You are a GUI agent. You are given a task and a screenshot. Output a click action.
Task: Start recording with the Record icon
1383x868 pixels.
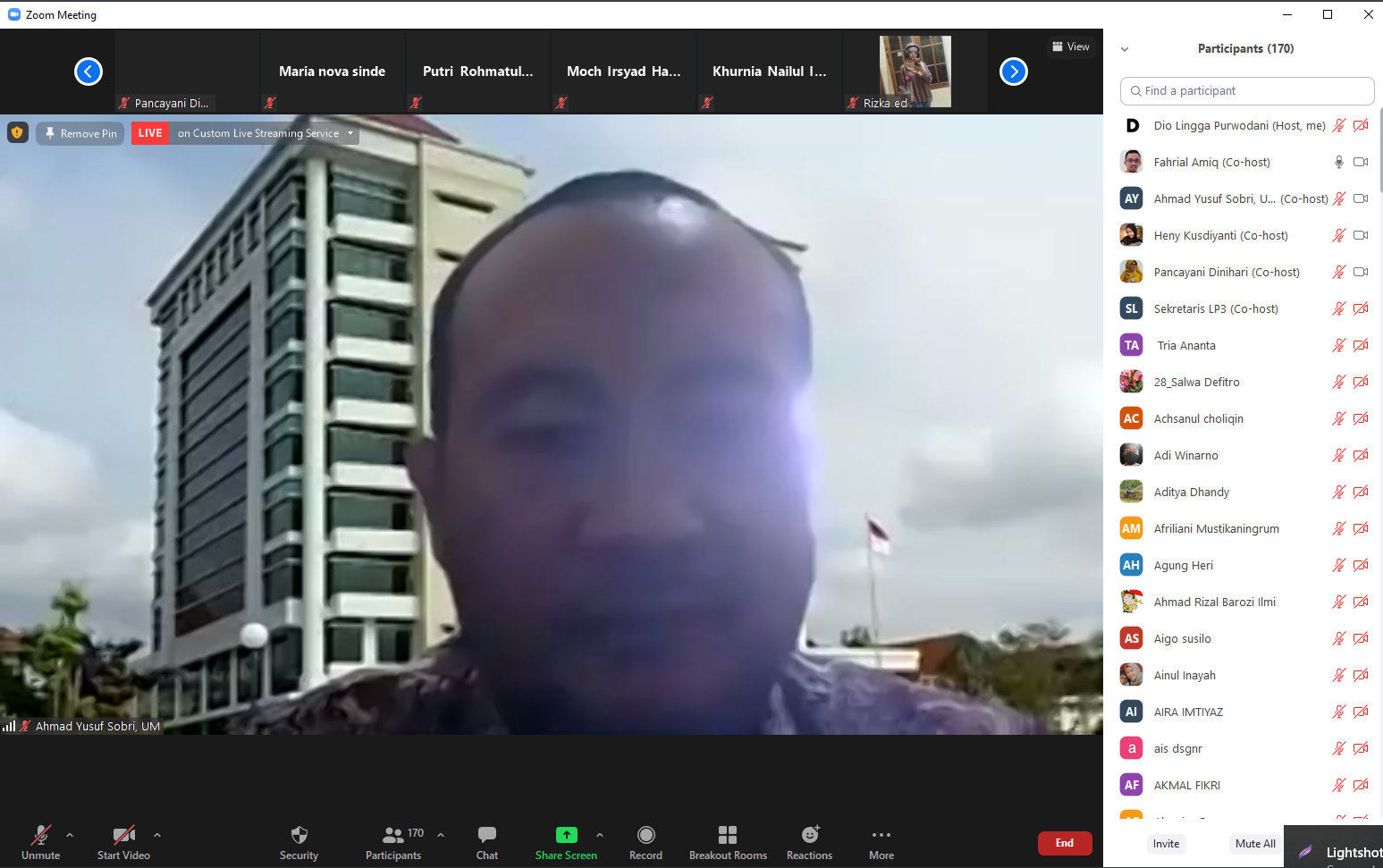click(x=645, y=835)
